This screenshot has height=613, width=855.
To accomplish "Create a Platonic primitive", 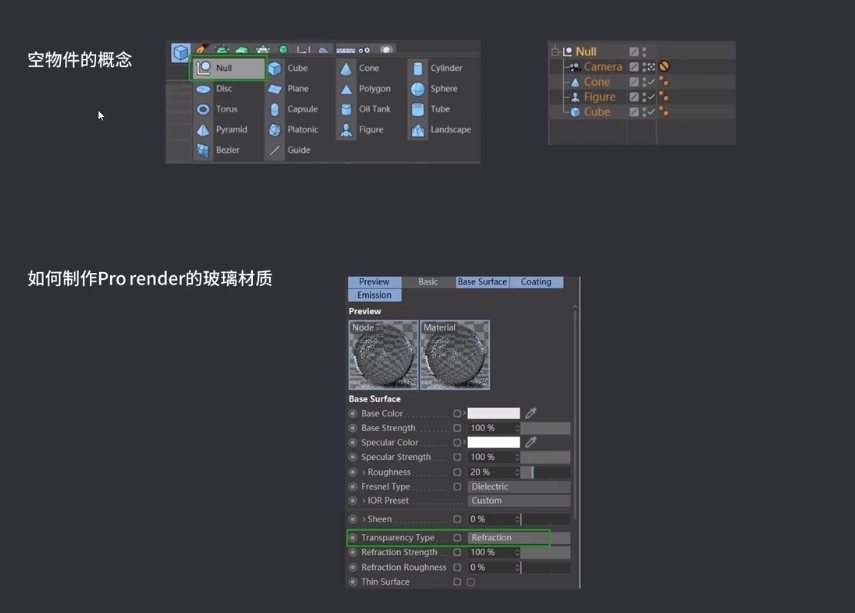I will tap(293, 130).
